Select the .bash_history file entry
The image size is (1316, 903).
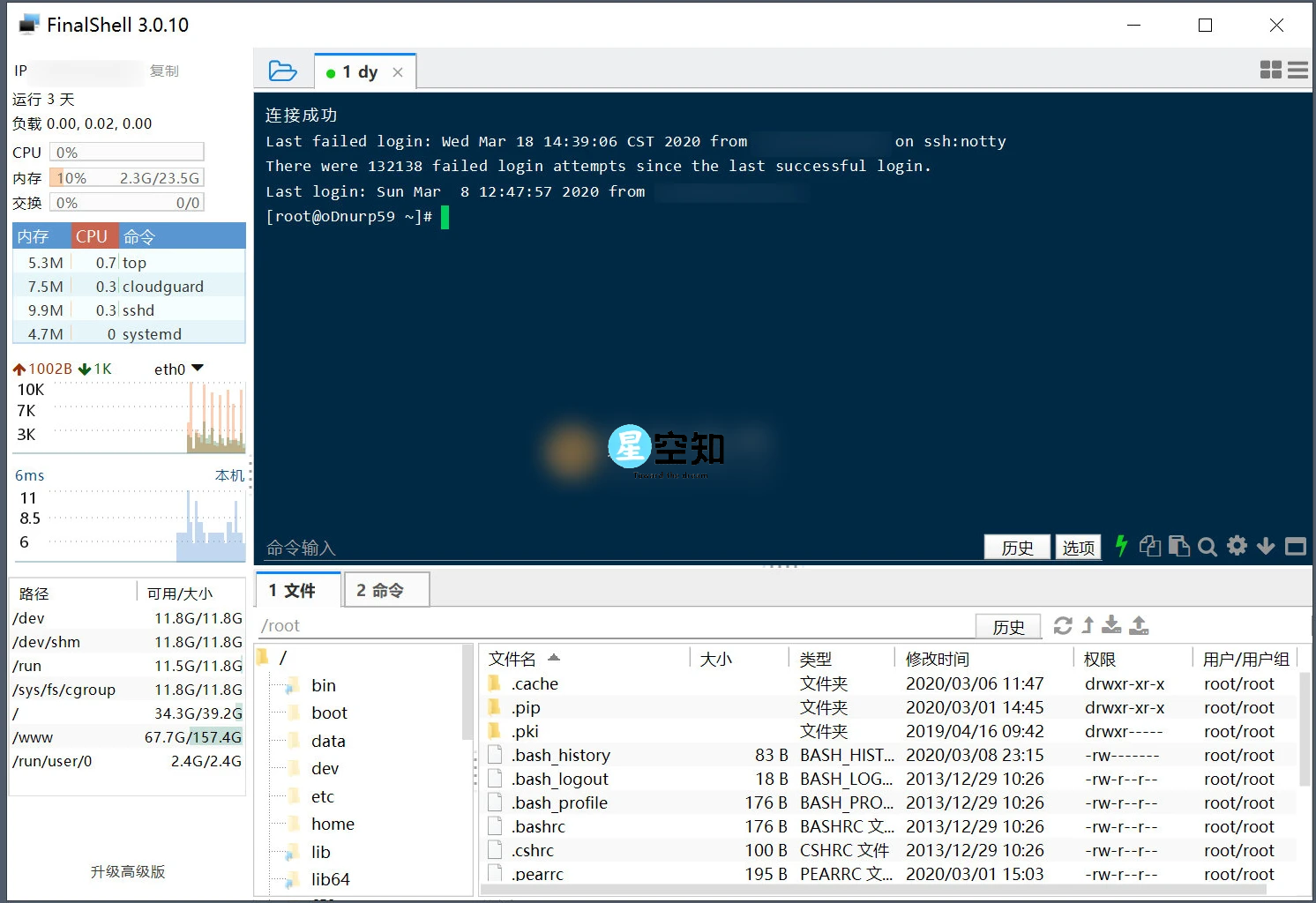(x=561, y=755)
